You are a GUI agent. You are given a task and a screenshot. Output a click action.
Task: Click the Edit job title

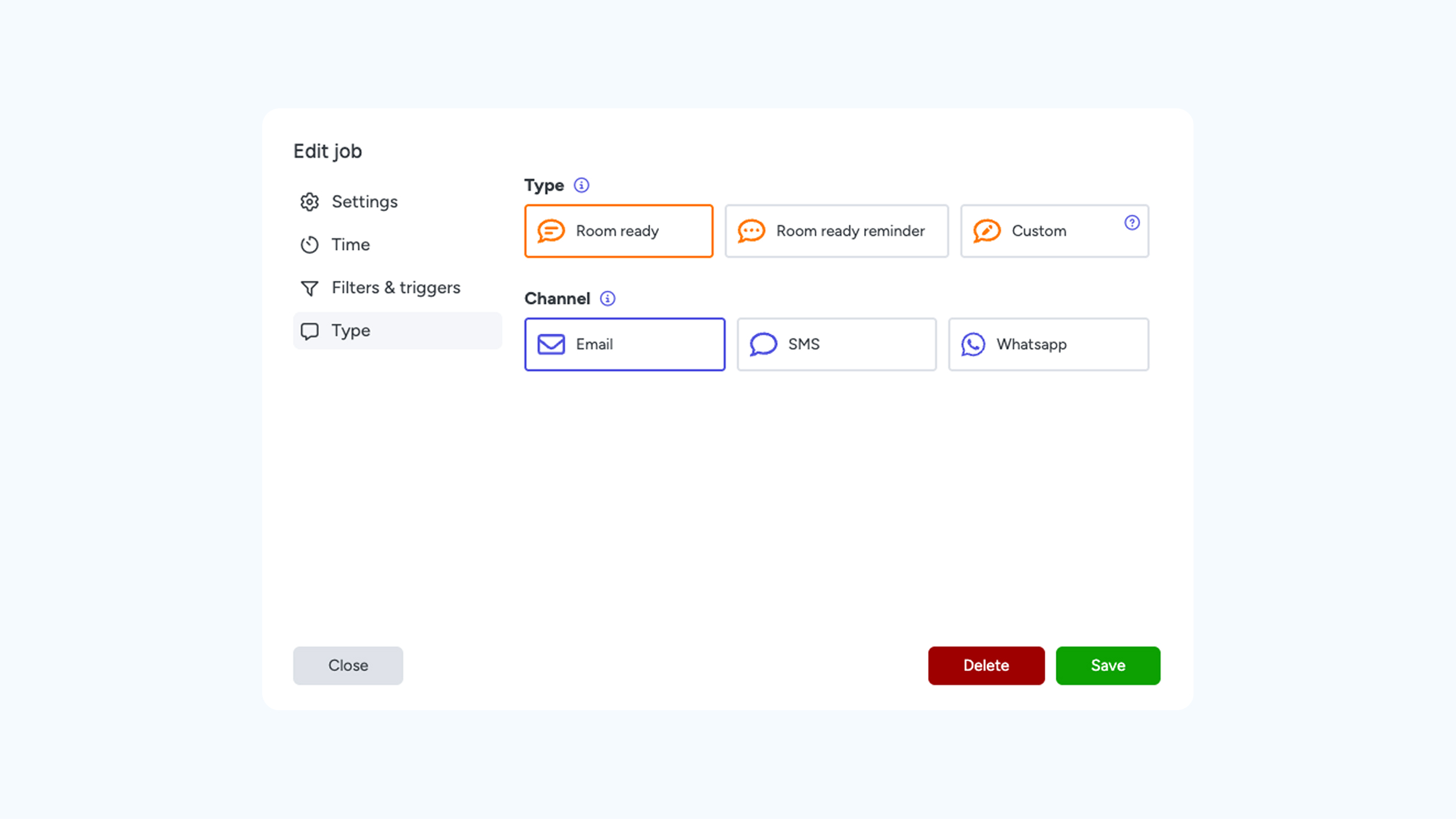tap(327, 151)
